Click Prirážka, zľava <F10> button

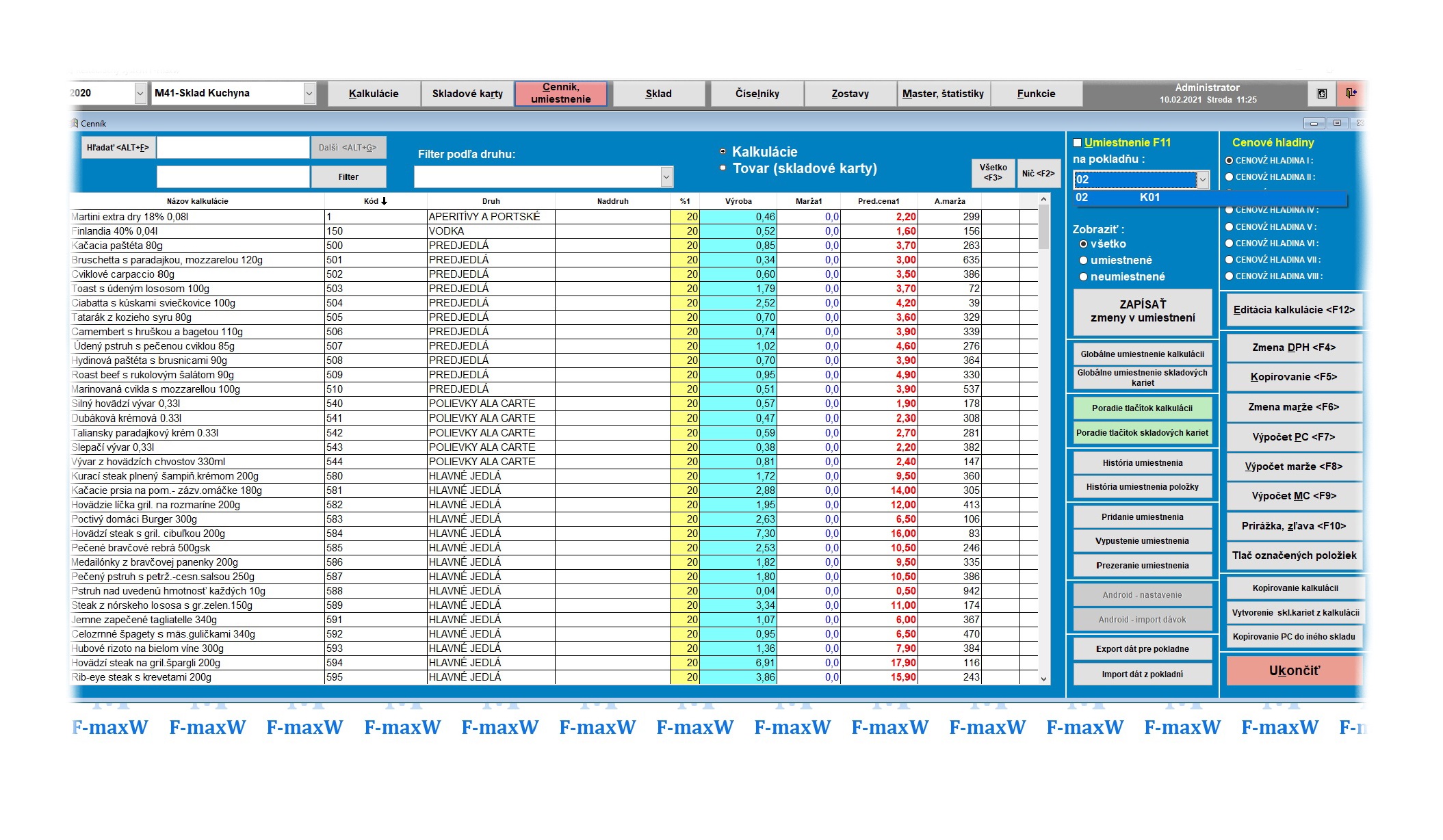(1294, 526)
